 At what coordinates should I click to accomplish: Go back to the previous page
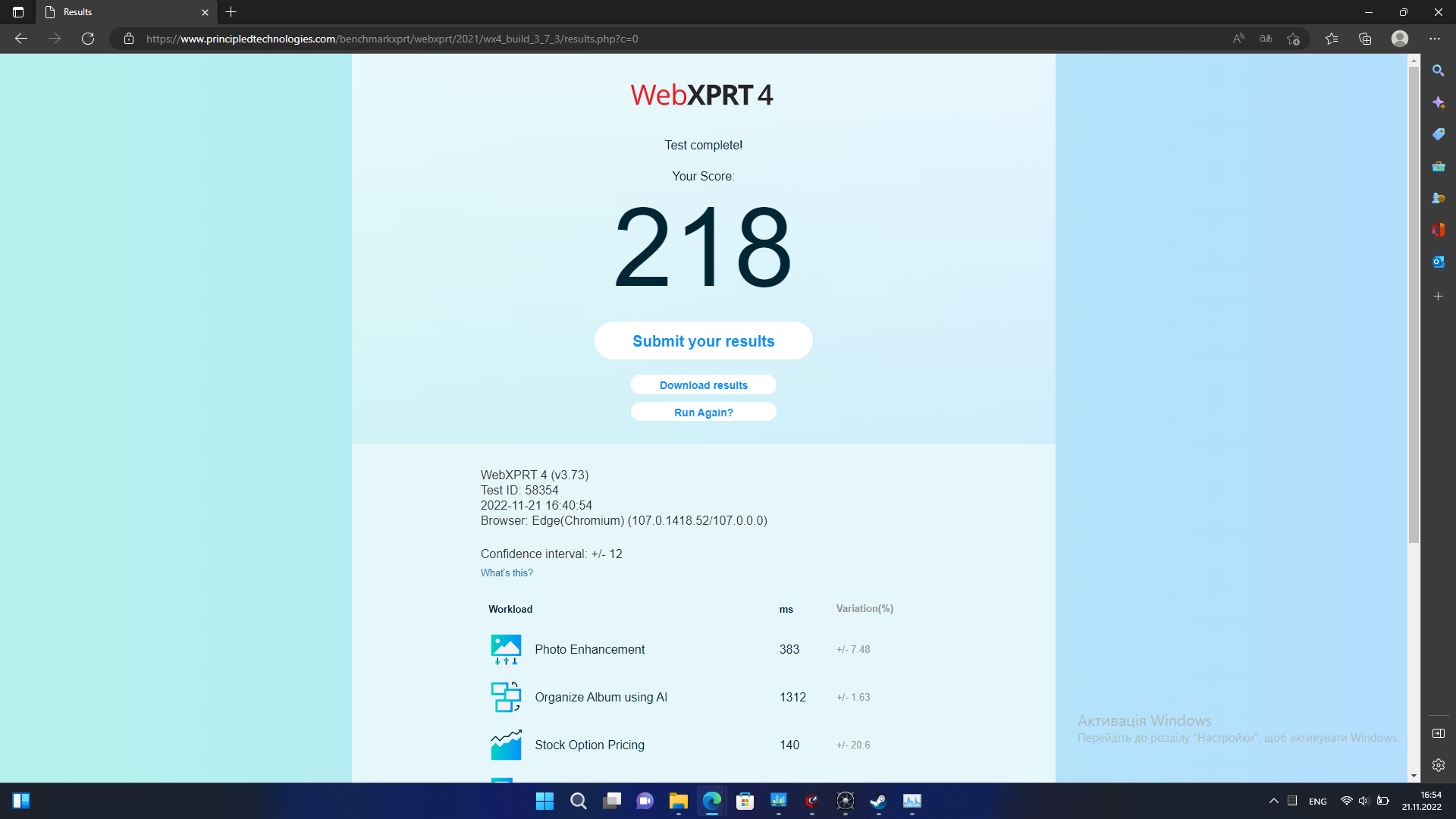(x=21, y=39)
